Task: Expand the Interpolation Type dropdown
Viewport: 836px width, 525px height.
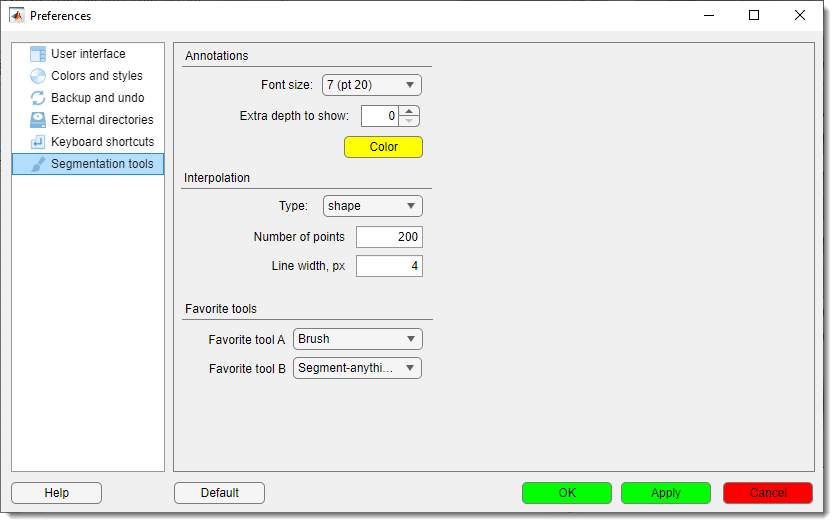Action: (x=372, y=206)
